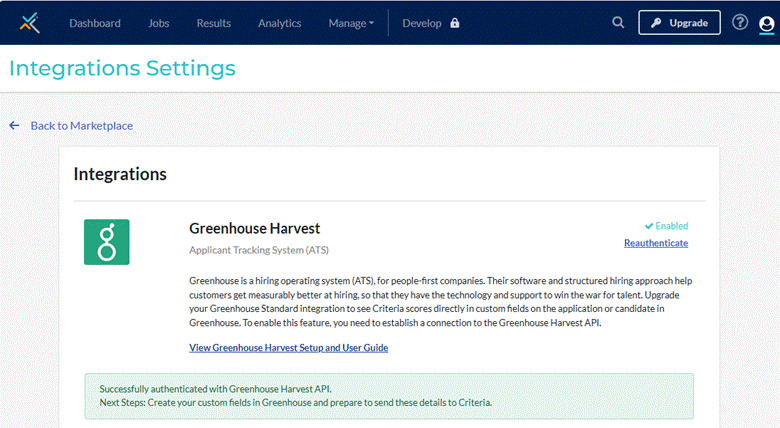This screenshot has width=780, height=428.
Task: Click the Integrations section heading
Action: coord(120,174)
